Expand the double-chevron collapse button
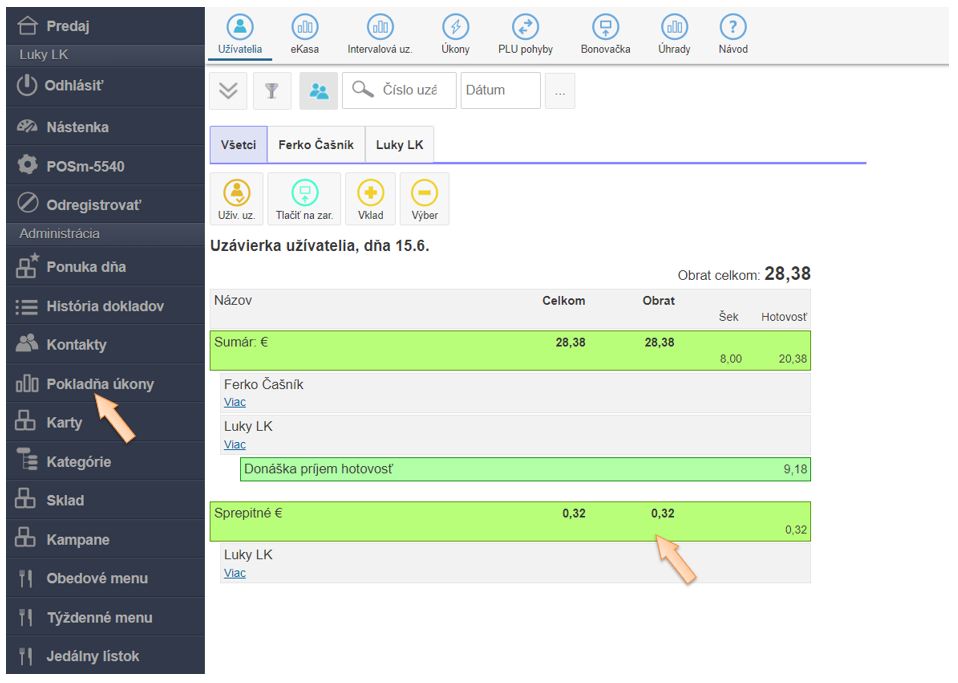This screenshot has height=683, width=958. 228,91
